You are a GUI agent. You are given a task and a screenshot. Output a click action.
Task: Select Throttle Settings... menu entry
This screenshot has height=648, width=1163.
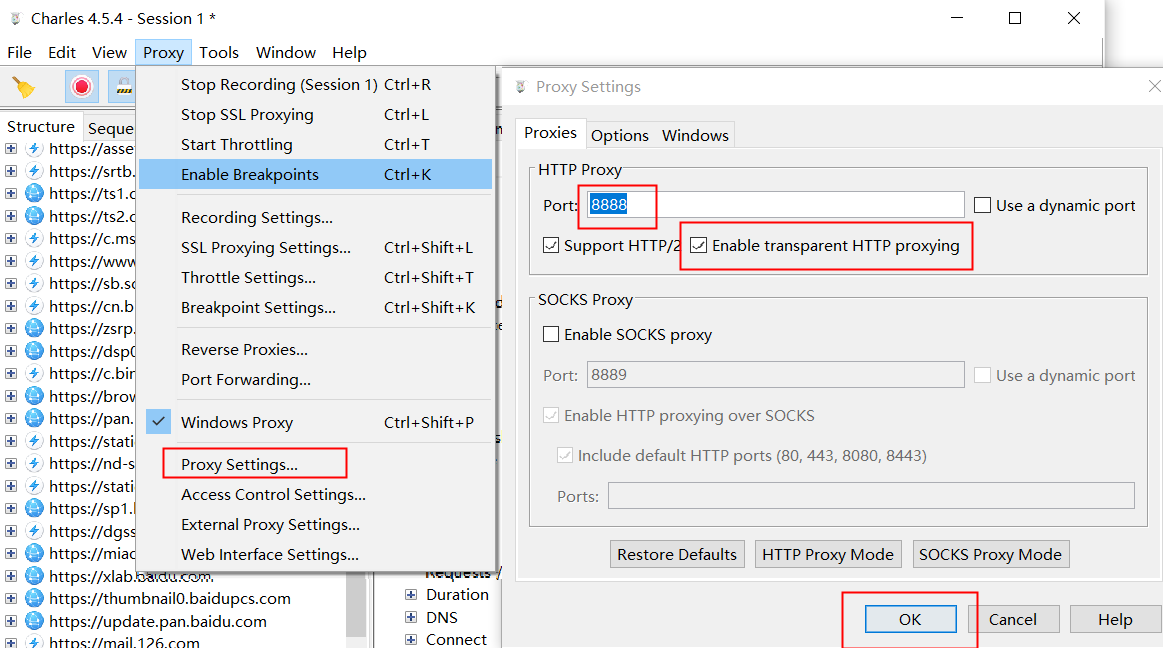pyautogui.click(x=248, y=277)
